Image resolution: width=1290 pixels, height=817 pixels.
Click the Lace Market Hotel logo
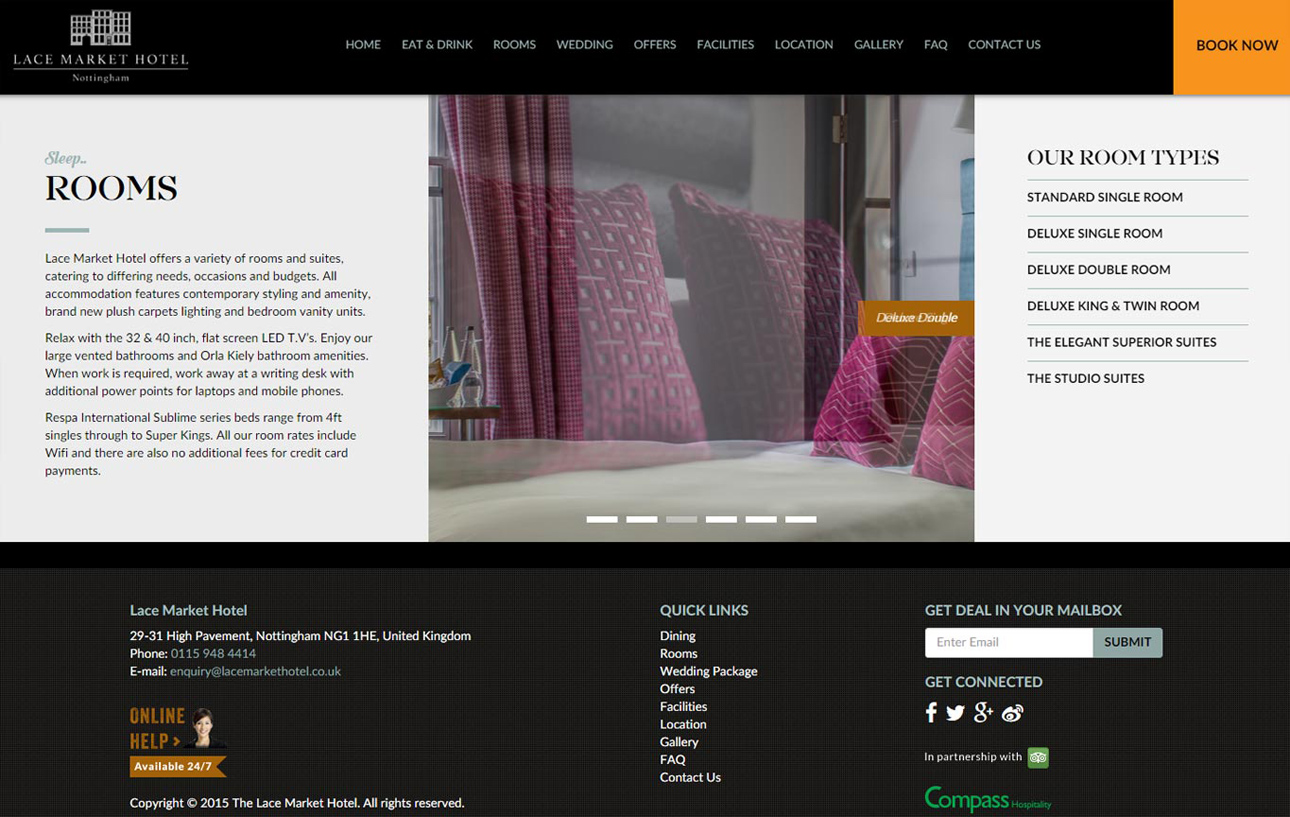(x=100, y=46)
